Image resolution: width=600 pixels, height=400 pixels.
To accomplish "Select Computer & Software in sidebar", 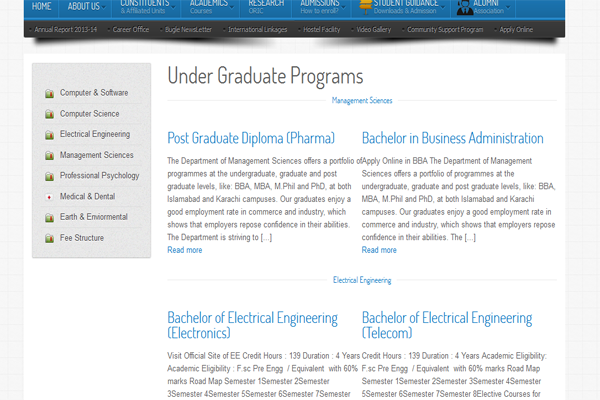I will tap(94, 93).
